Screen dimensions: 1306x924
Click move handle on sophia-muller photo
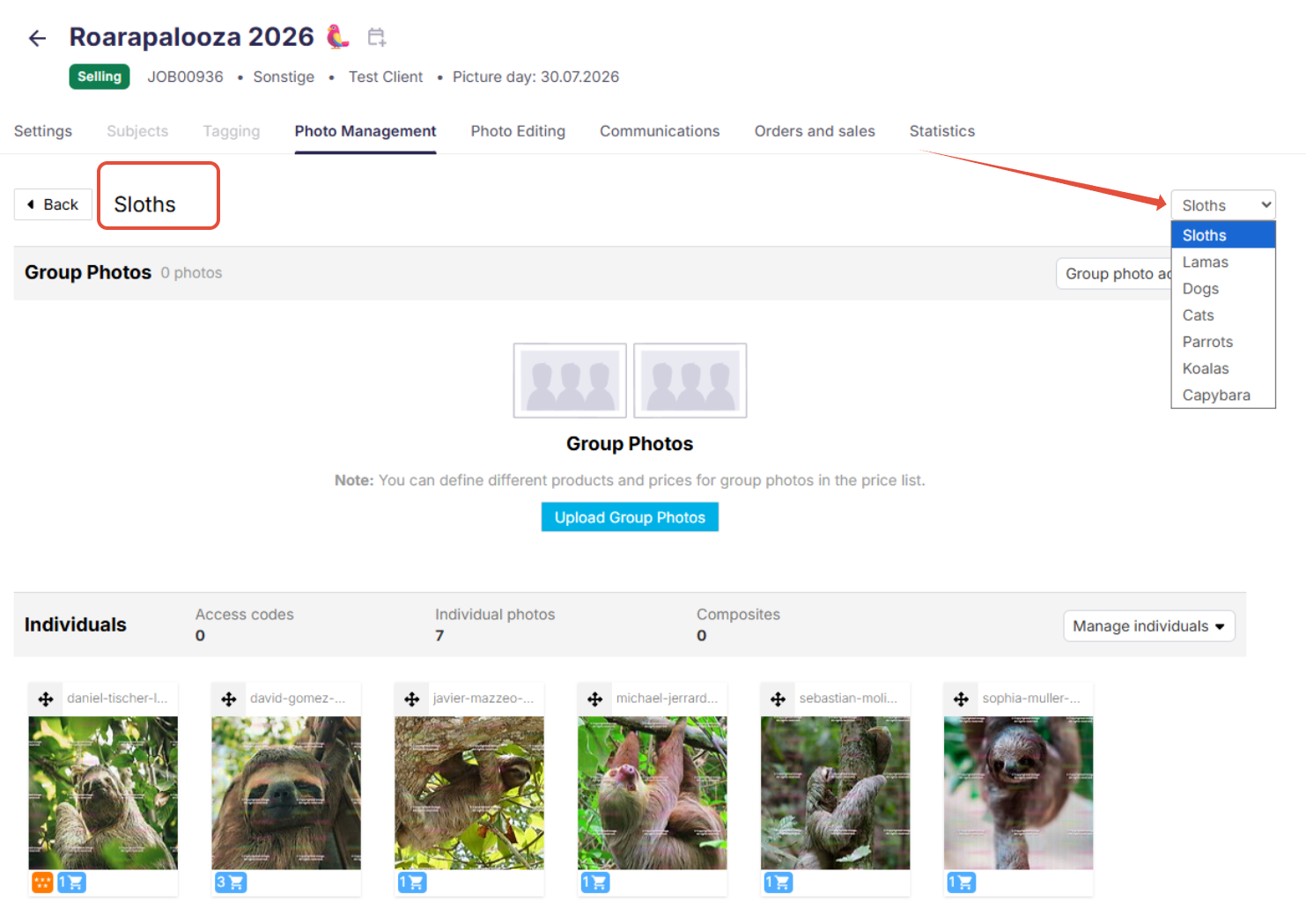(962, 699)
